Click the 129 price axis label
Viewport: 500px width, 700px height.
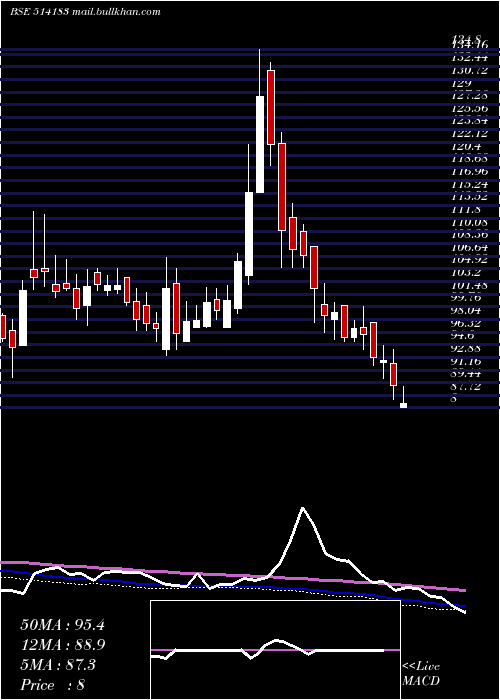pos(462,83)
